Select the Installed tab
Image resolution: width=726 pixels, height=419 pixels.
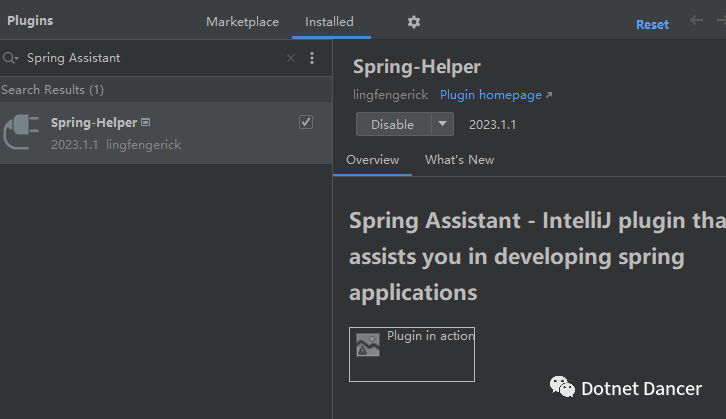point(329,22)
